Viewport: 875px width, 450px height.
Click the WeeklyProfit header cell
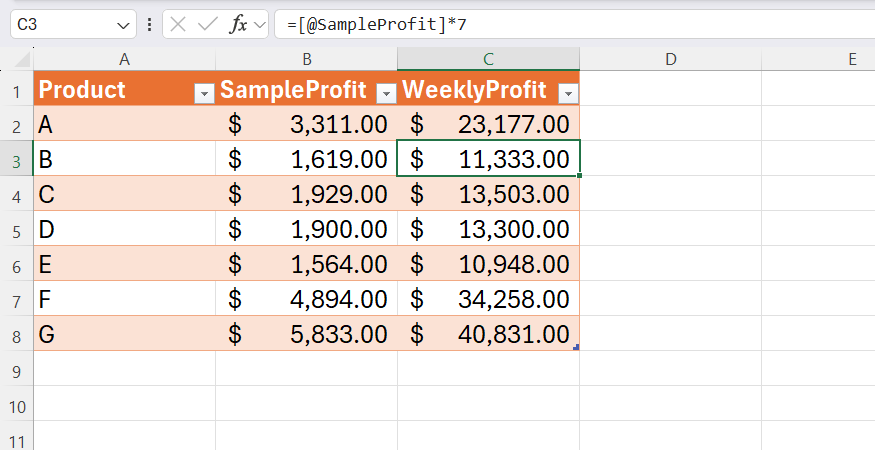tap(488, 88)
